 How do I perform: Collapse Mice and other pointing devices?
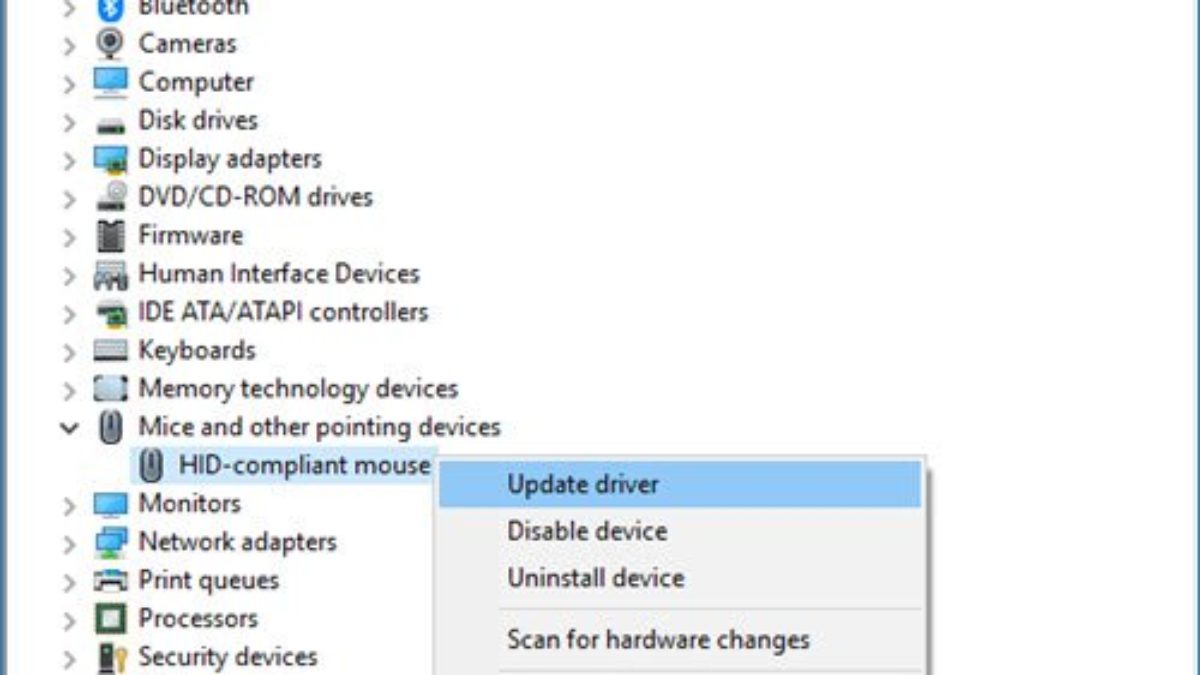click(x=69, y=428)
